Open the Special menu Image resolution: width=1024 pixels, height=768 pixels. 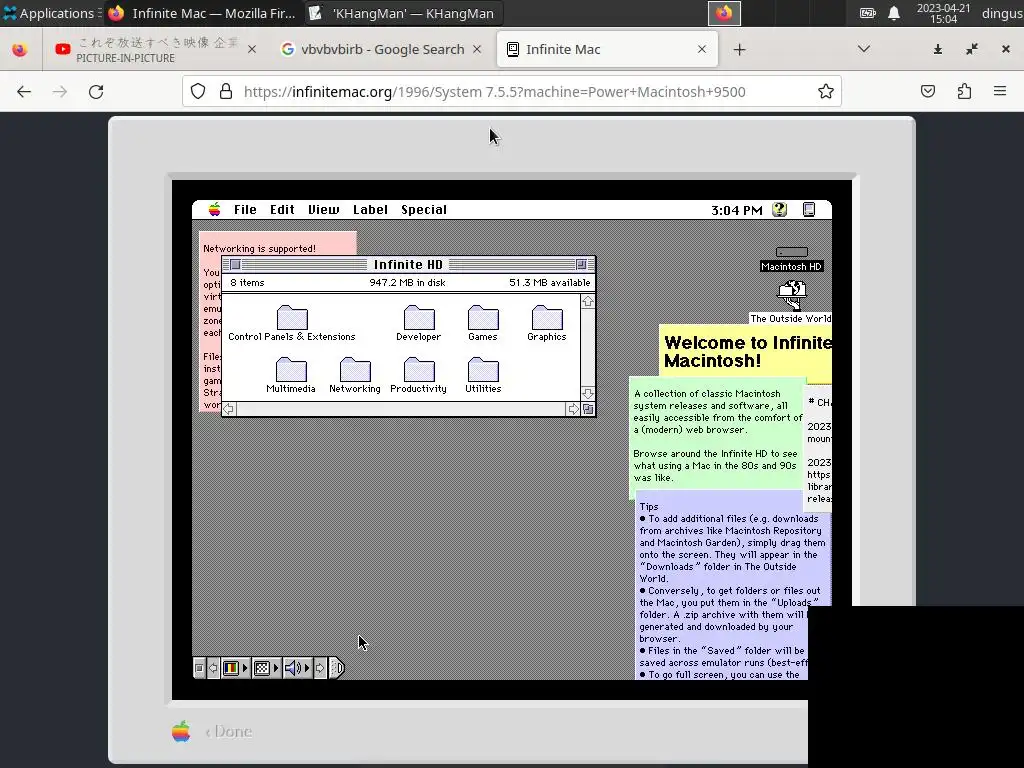(x=424, y=210)
